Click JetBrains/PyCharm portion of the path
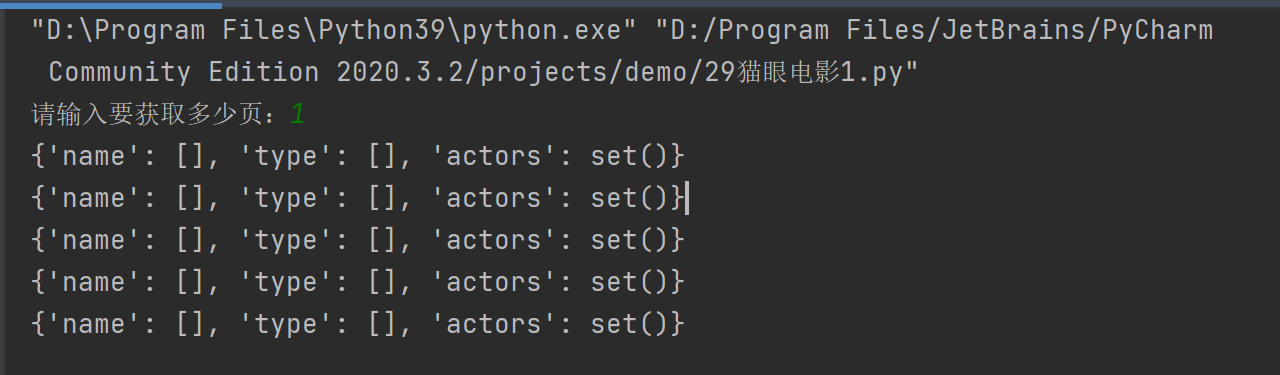This screenshot has width=1280, height=375. point(1084,31)
